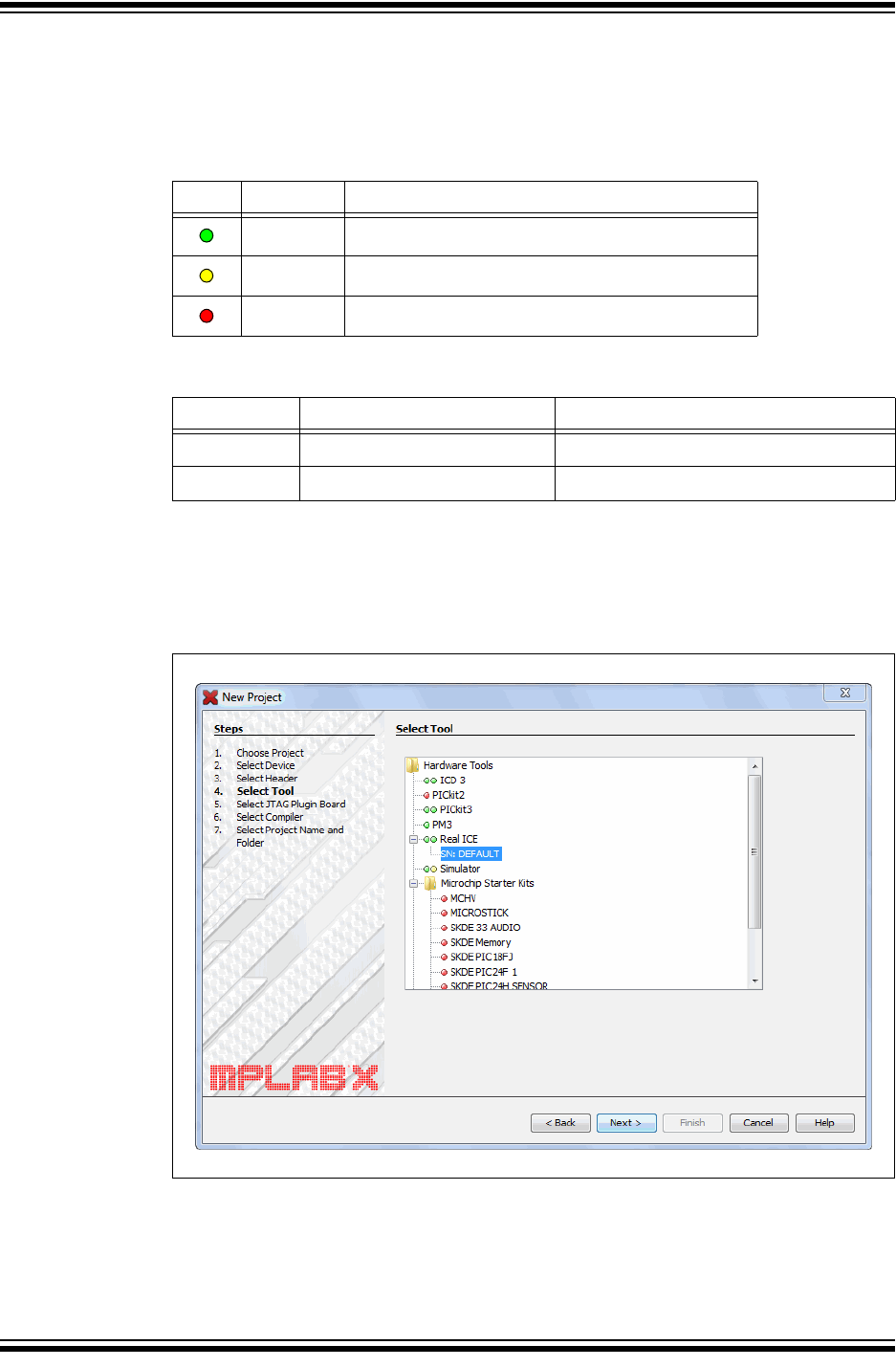The width and height of the screenshot is (896, 1367).
Task: Click the tool list scrollbar thumb
Action: point(755,851)
